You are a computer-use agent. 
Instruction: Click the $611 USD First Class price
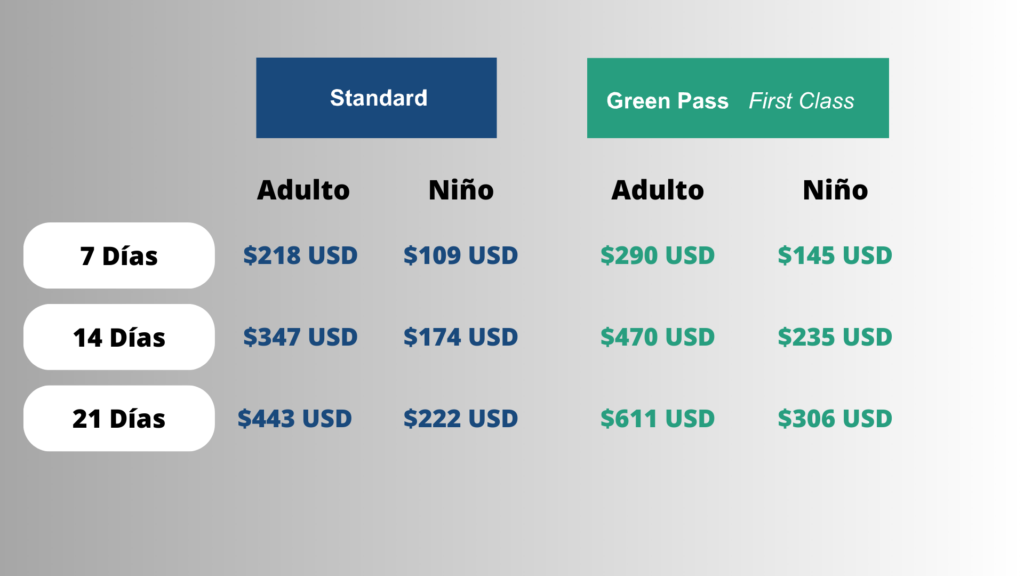pyautogui.click(x=658, y=418)
